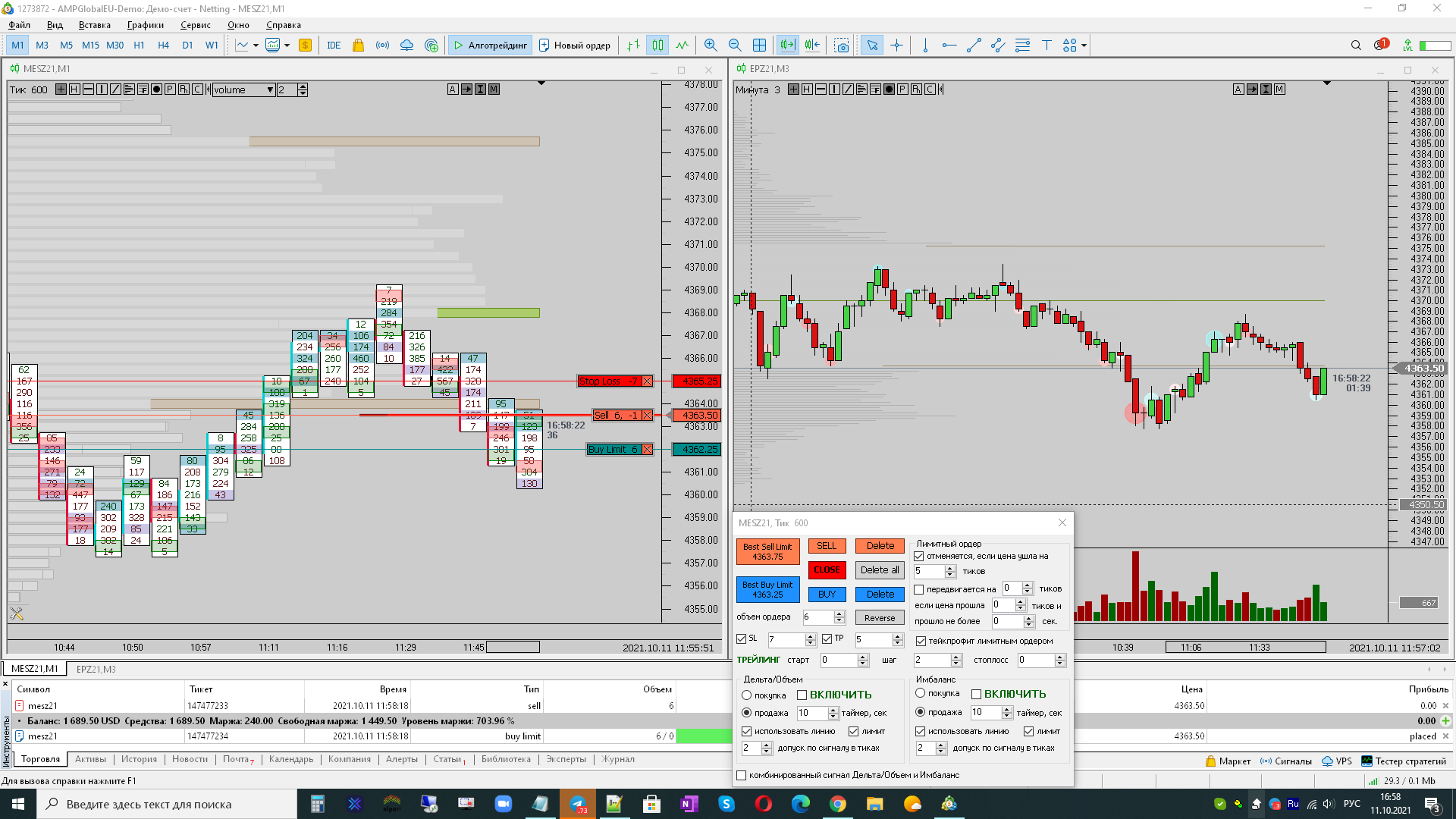Open the New Order (Новый ордер) dialog

pos(574,45)
